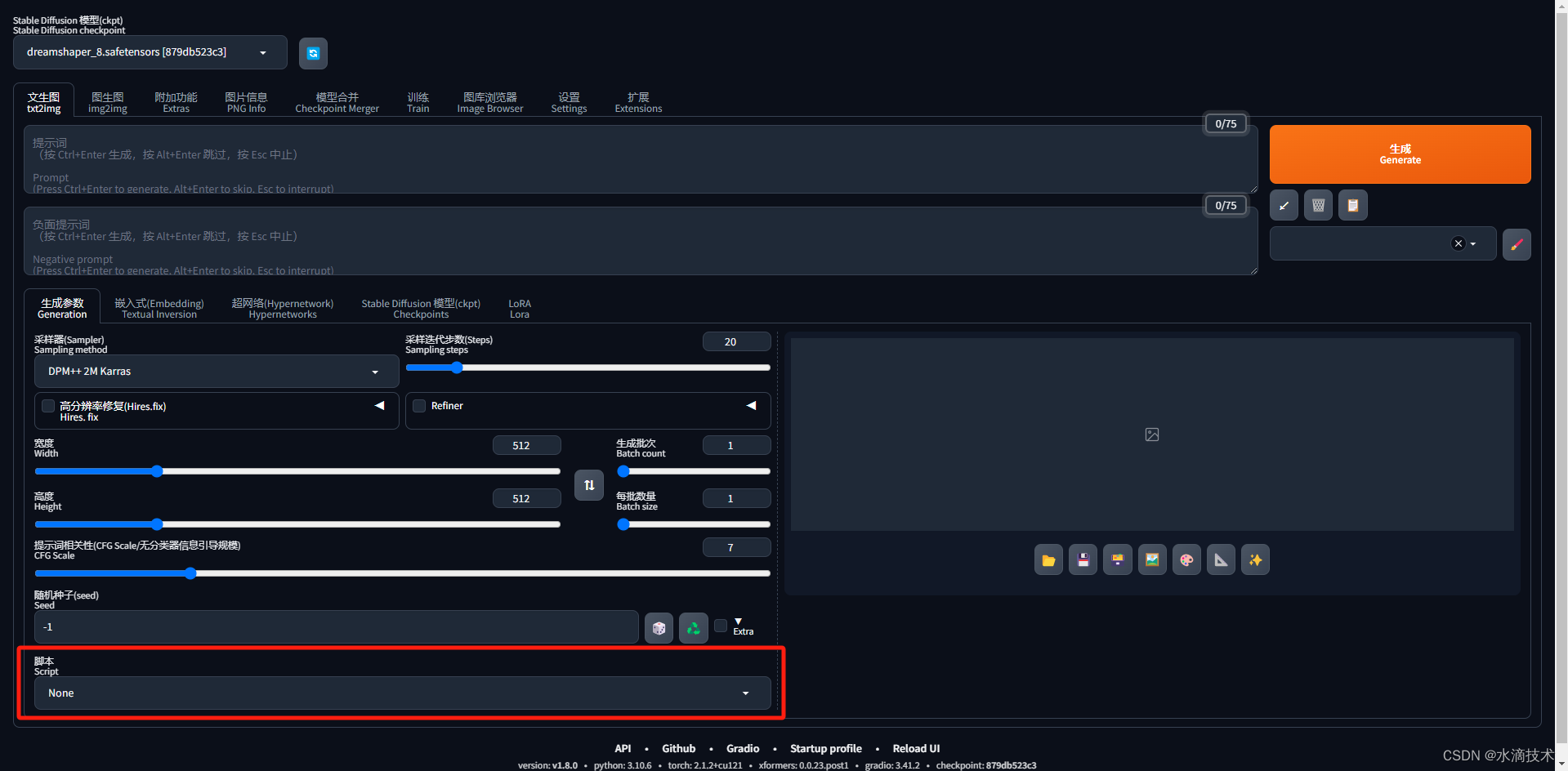The image size is (1568, 771).
Task: Click the Sampling steps slider track
Action: click(587, 368)
